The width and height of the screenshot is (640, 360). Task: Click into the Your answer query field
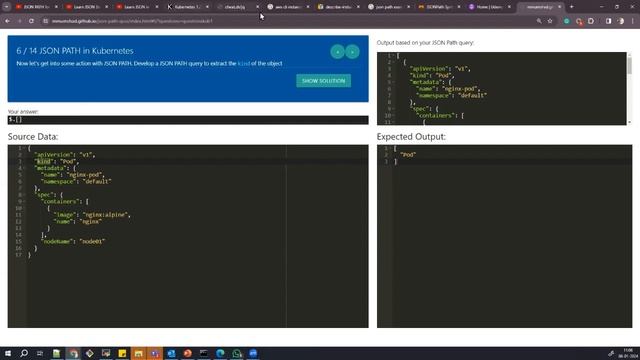pyautogui.click(x=188, y=120)
